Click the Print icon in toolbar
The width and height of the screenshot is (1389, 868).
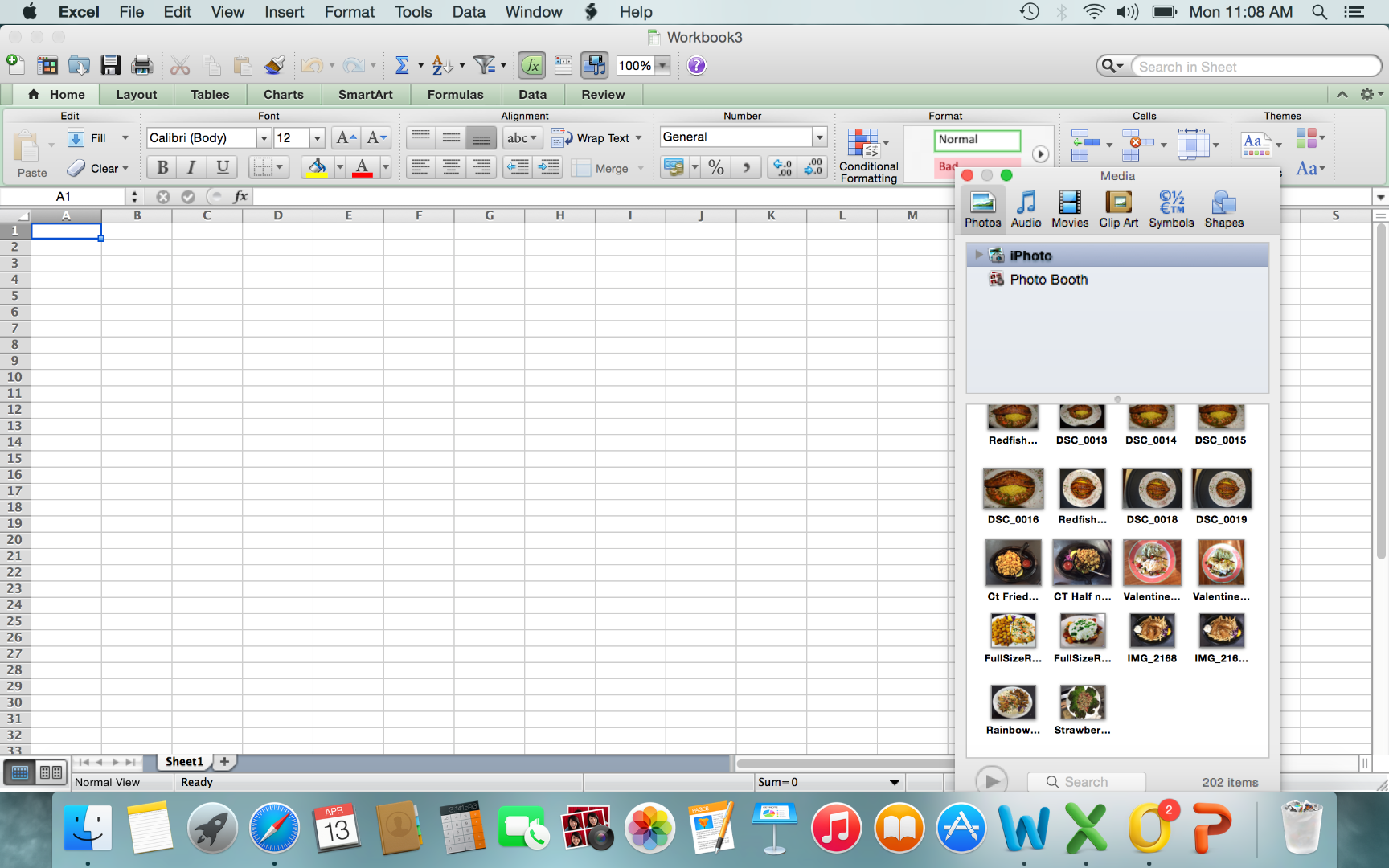pyautogui.click(x=142, y=66)
